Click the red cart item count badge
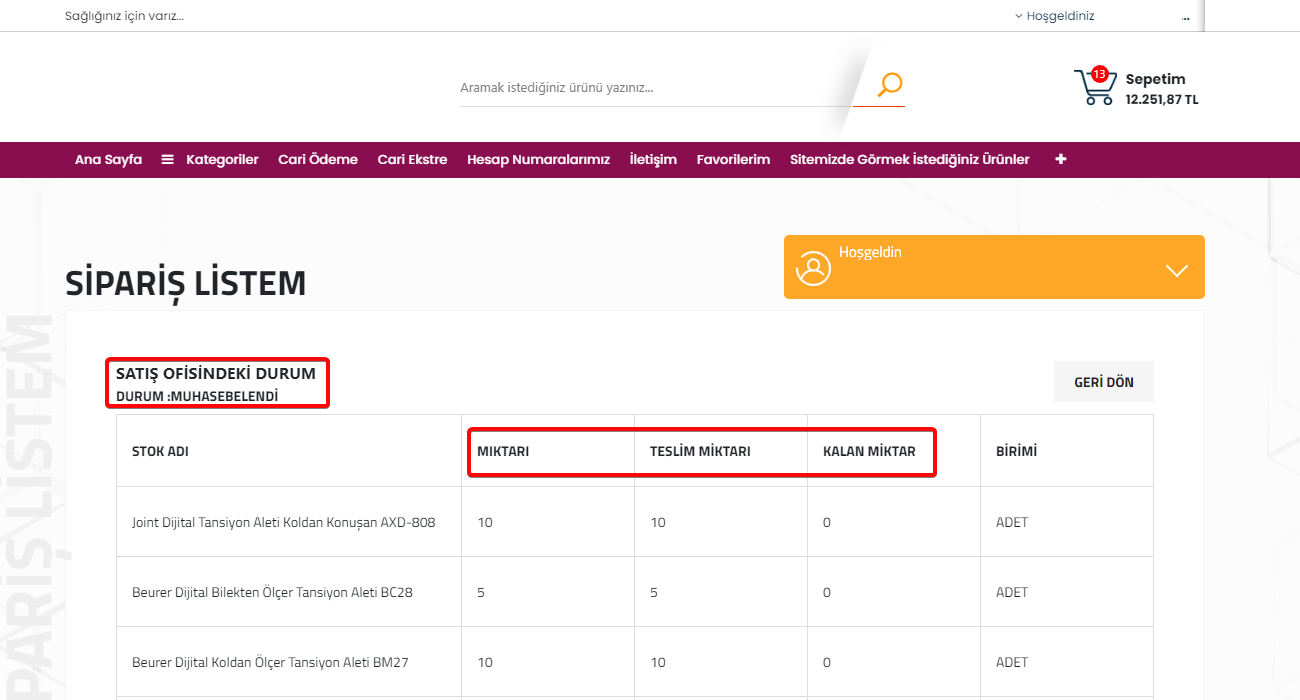Viewport: 1300px width, 700px height. (1099, 74)
